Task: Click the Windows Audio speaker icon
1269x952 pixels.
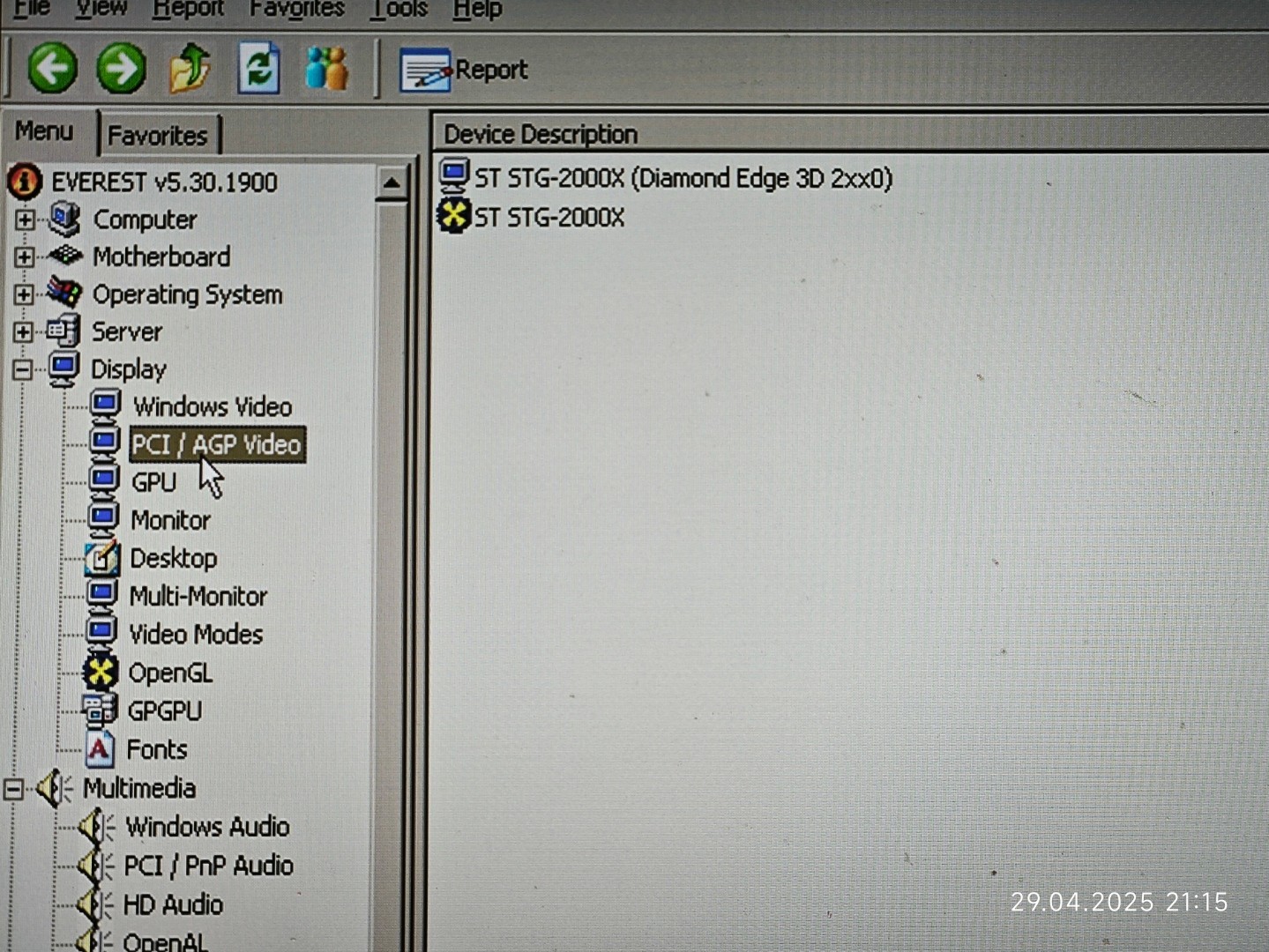Action: (x=95, y=827)
